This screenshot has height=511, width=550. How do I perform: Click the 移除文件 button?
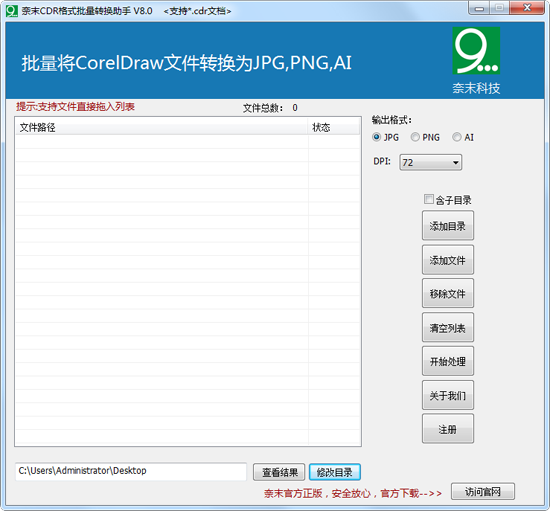click(x=448, y=293)
